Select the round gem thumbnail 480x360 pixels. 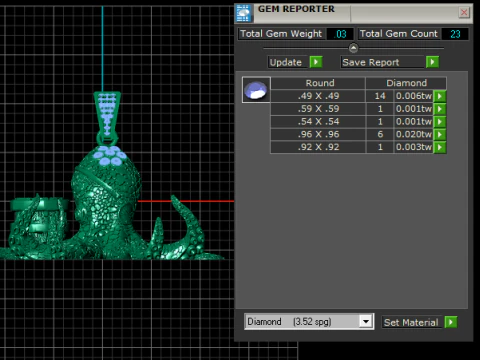click(256, 90)
